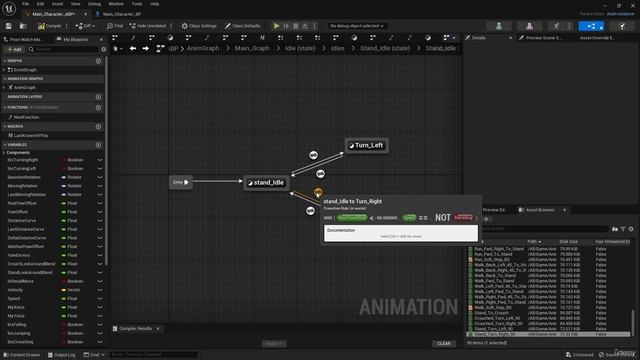Screen dimensions: 640x360
Task: Sort asset list by Path column
Action: point(533,242)
